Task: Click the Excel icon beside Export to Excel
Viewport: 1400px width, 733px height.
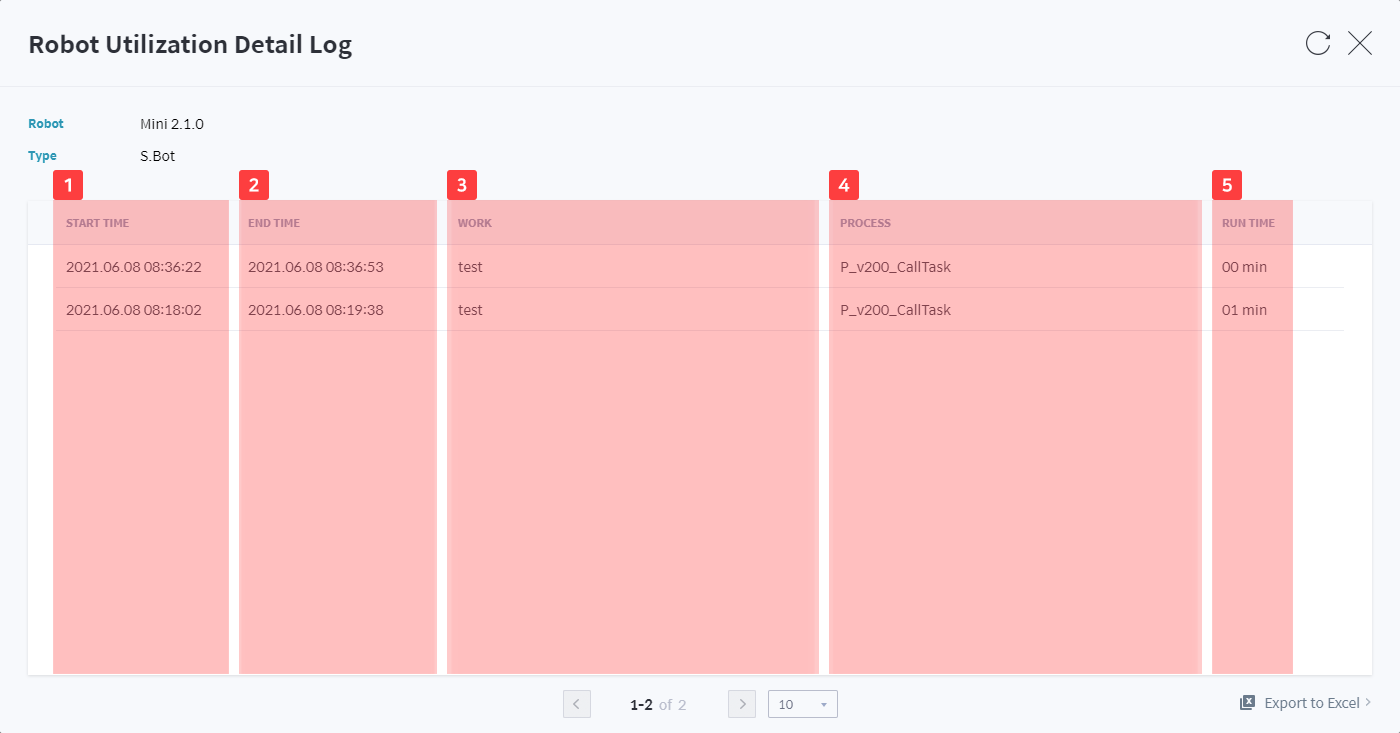Action: [x=1247, y=703]
